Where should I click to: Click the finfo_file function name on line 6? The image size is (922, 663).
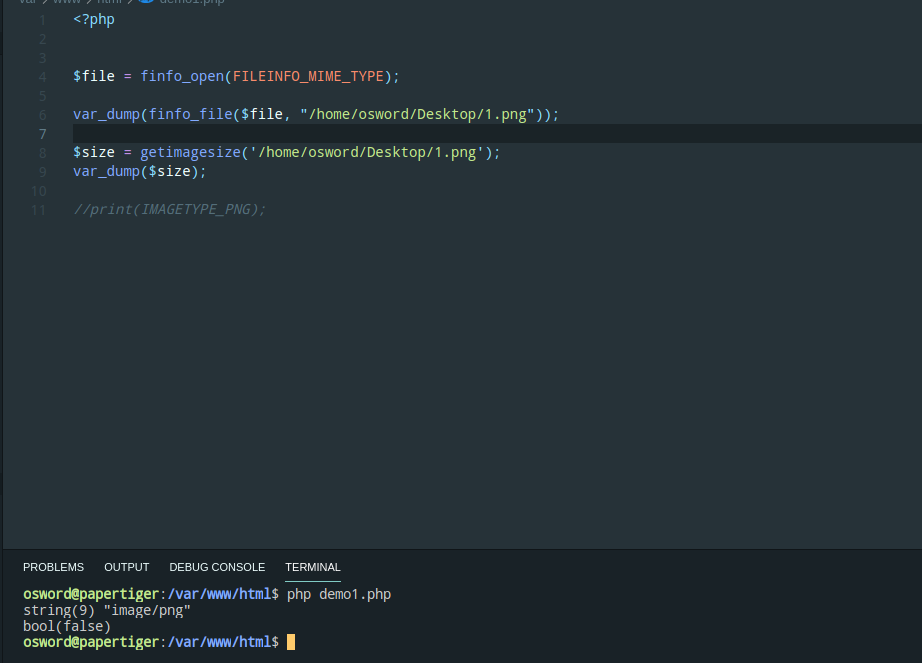[x=190, y=115]
